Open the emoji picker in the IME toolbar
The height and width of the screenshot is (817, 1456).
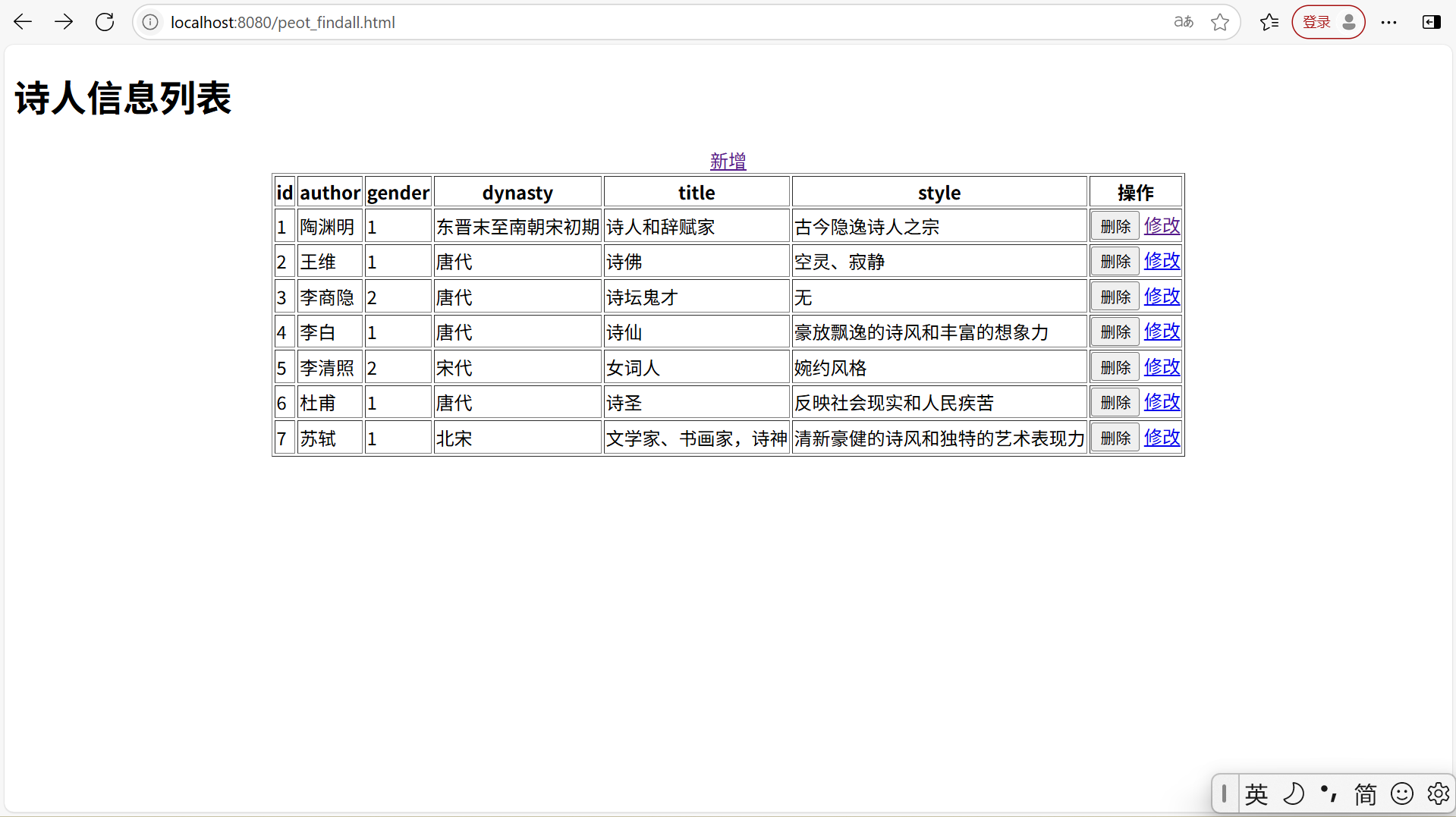pyautogui.click(x=1401, y=793)
